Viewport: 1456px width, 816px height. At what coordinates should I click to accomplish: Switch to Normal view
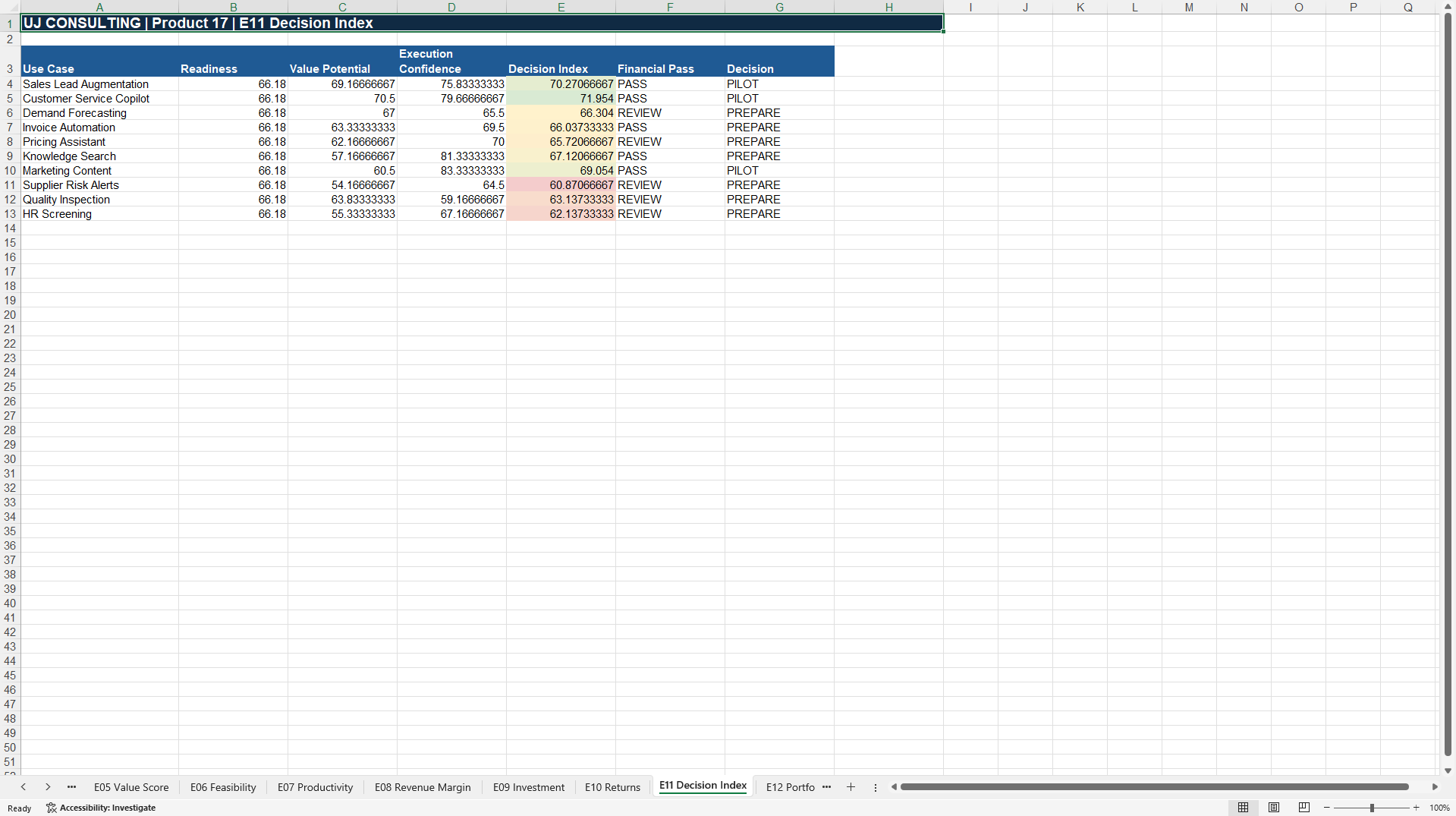1243,808
